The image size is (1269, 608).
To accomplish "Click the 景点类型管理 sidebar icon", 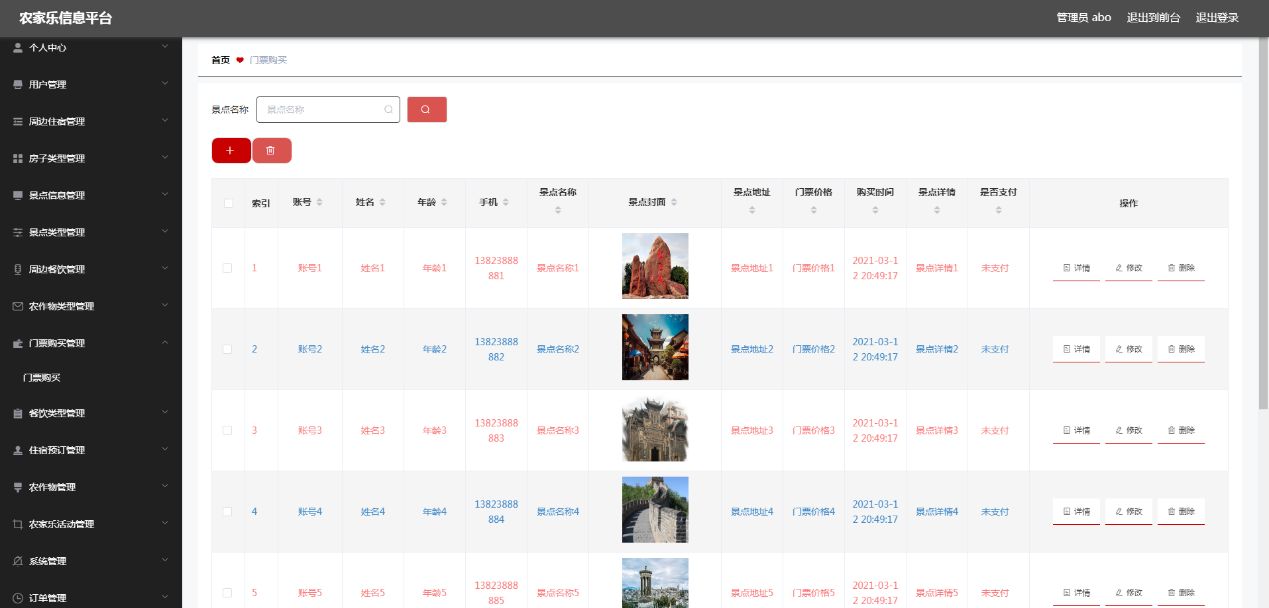I will coord(17,232).
